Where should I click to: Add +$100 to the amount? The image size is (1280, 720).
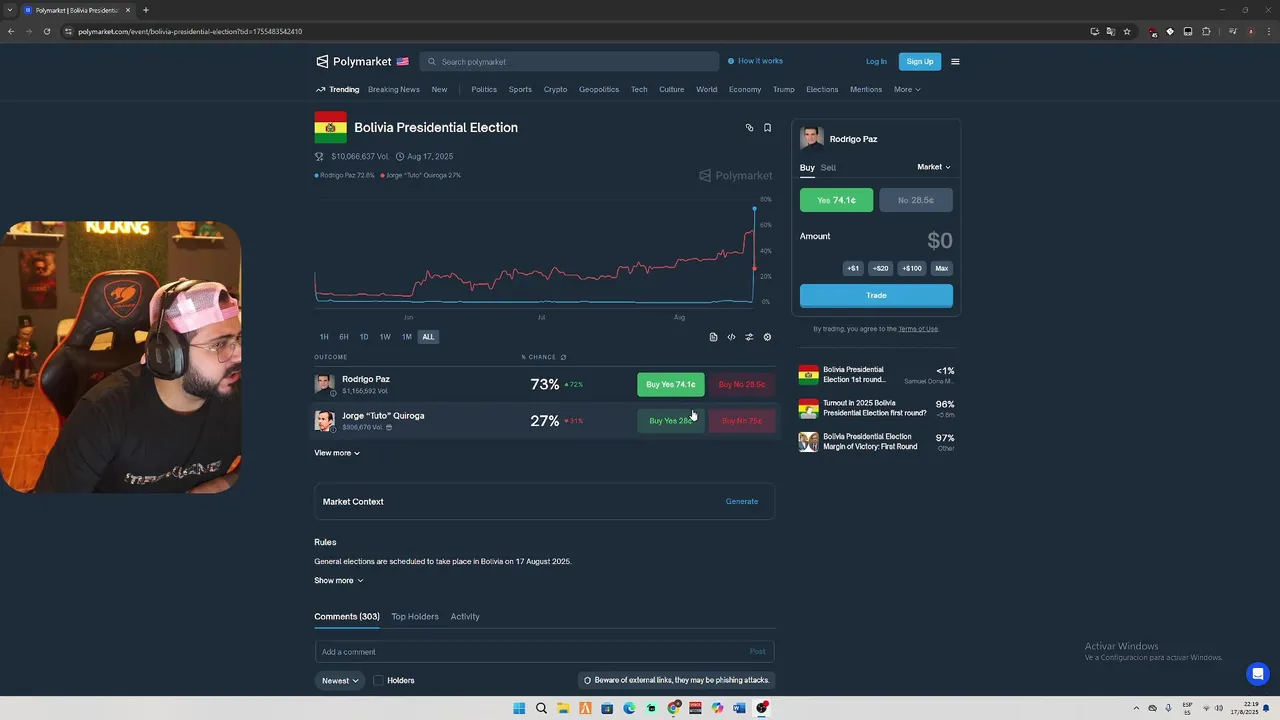[912, 268]
